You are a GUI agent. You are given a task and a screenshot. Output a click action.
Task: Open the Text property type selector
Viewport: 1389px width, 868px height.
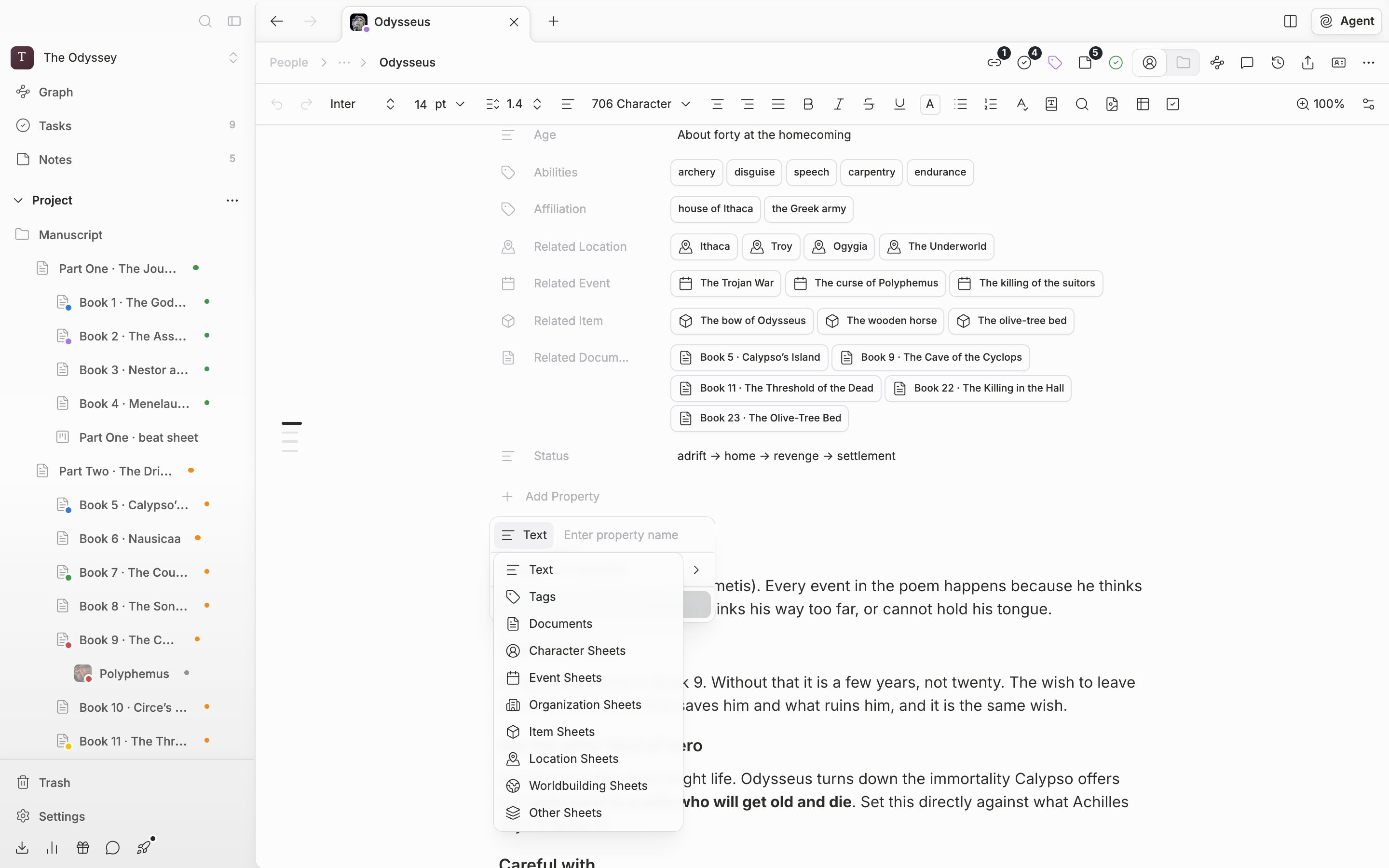pyautogui.click(x=524, y=535)
